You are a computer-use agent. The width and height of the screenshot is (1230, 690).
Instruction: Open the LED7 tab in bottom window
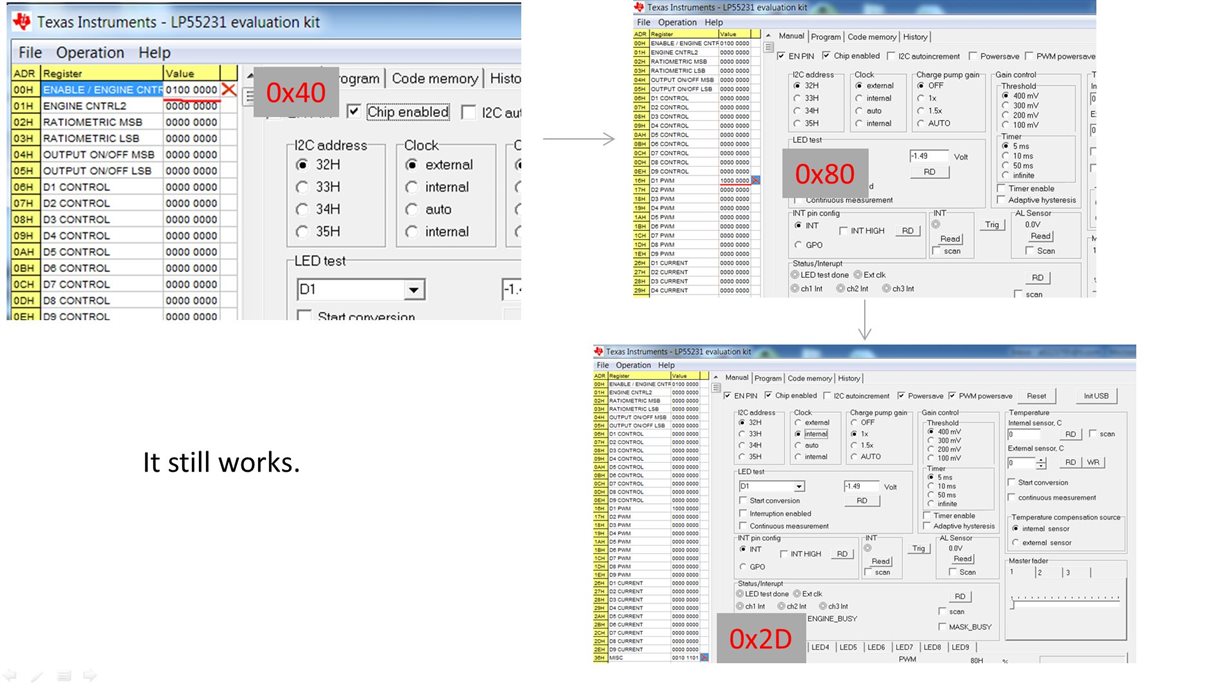coord(904,647)
